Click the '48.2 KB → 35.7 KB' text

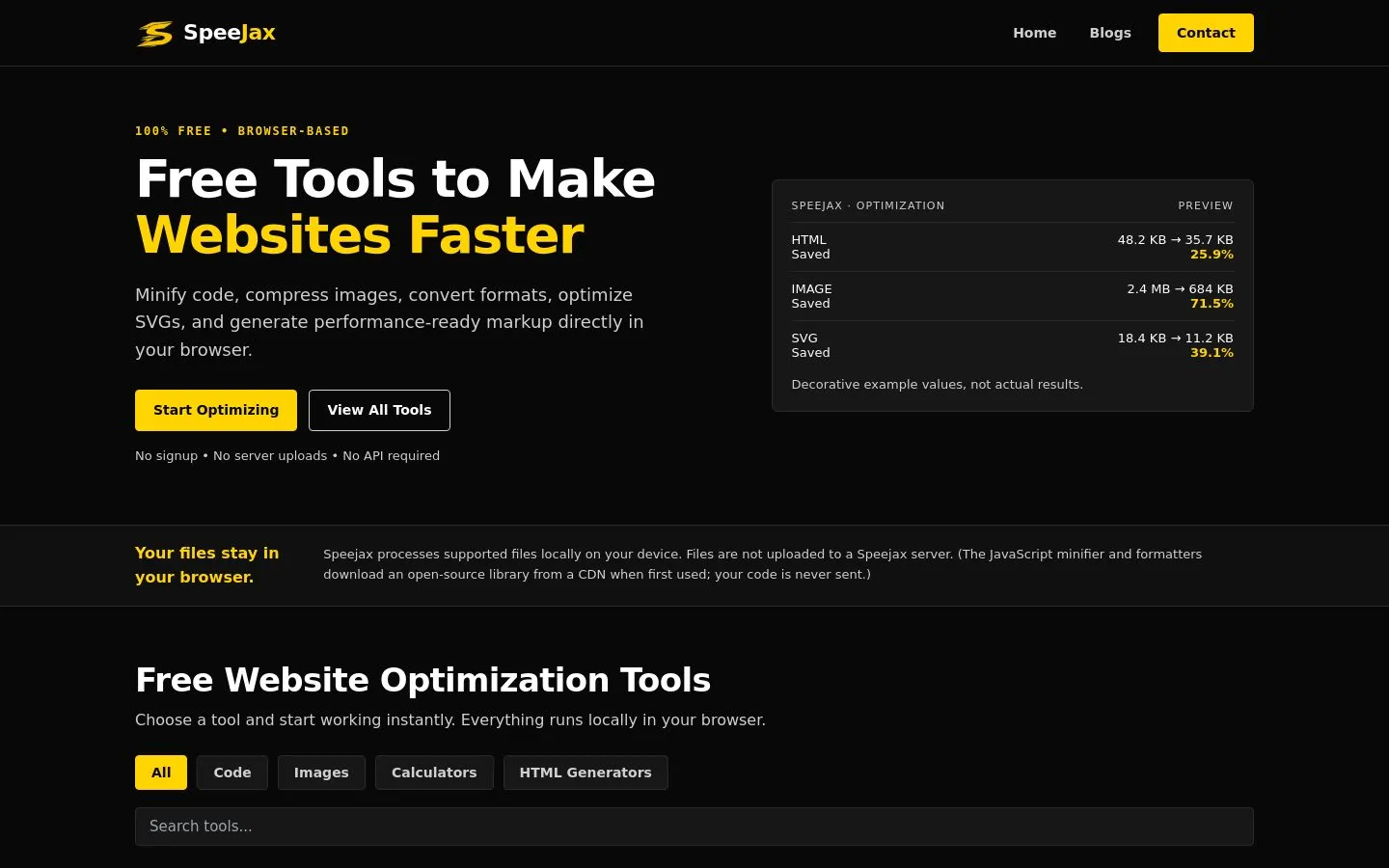[1175, 240]
